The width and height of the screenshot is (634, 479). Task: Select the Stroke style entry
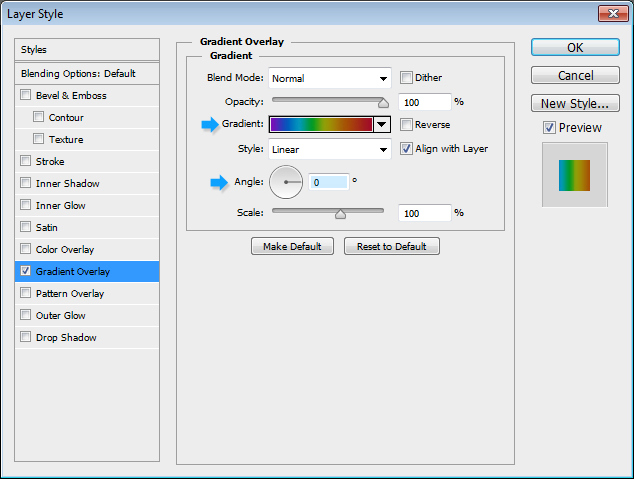[x=50, y=160]
